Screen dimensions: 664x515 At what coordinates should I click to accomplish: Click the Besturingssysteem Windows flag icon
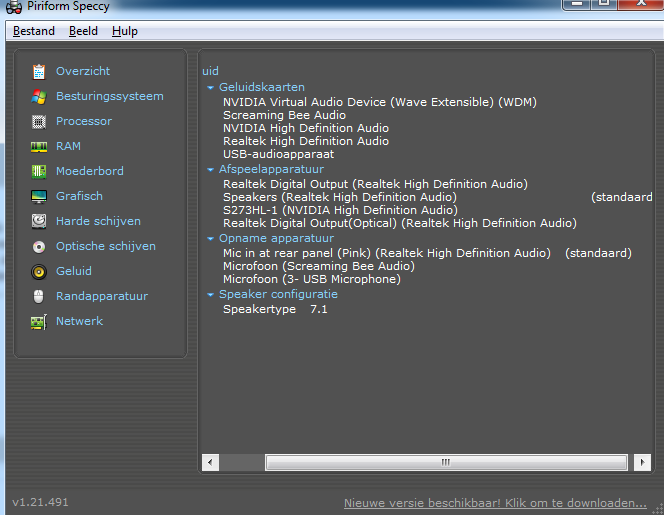pos(39,97)
